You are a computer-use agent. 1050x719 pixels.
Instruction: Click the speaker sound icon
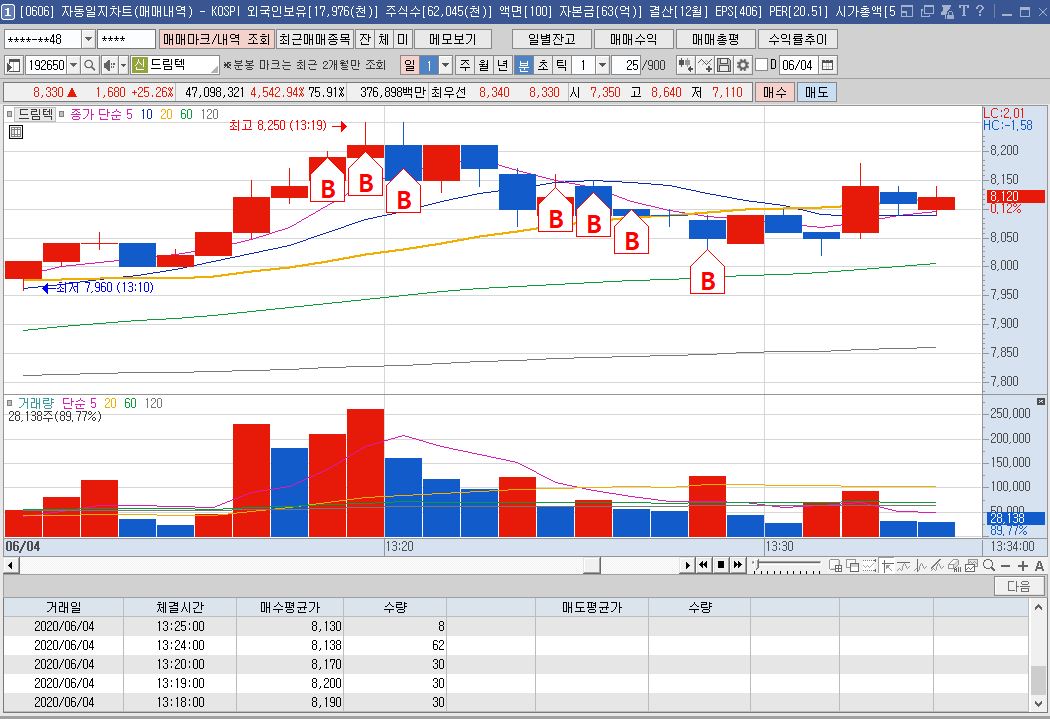[x=108, y=65]
